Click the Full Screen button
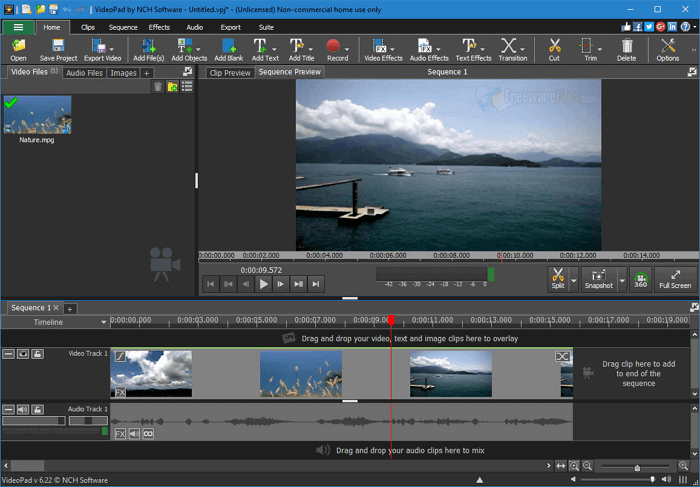The image size is (700, 487). point(675,279)
